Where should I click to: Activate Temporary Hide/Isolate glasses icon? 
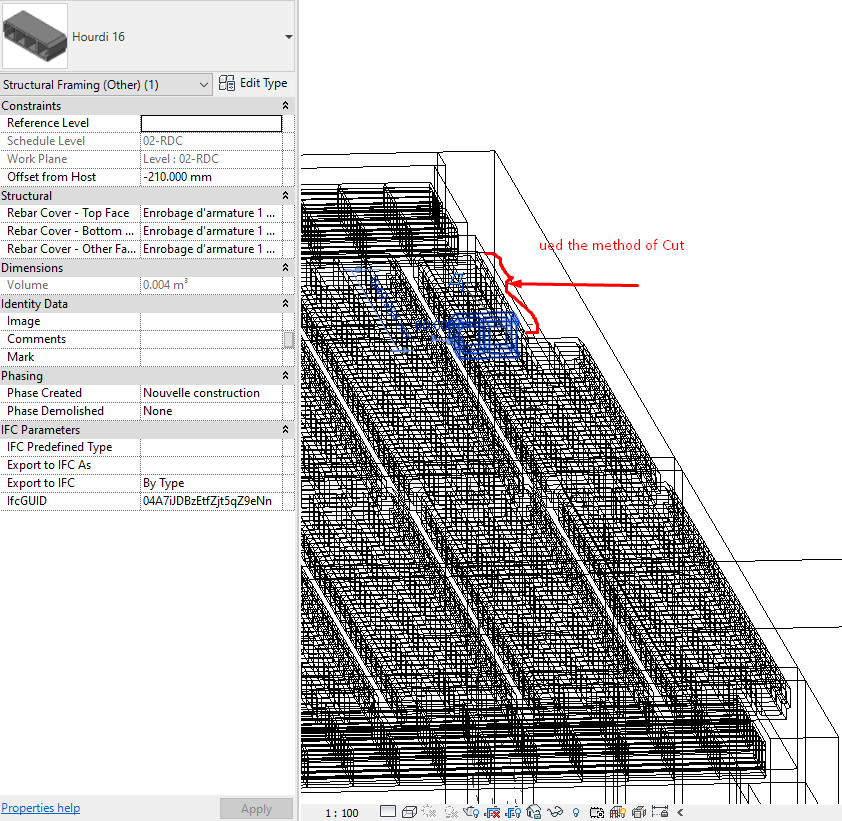[554, 811]
